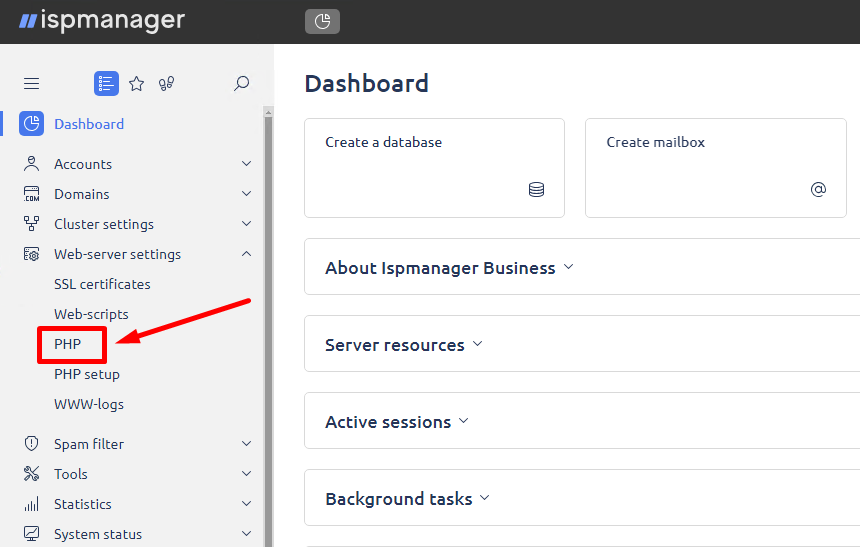
Task: Click the @ icon in Create mailbox card
Action: coord(818,189)
